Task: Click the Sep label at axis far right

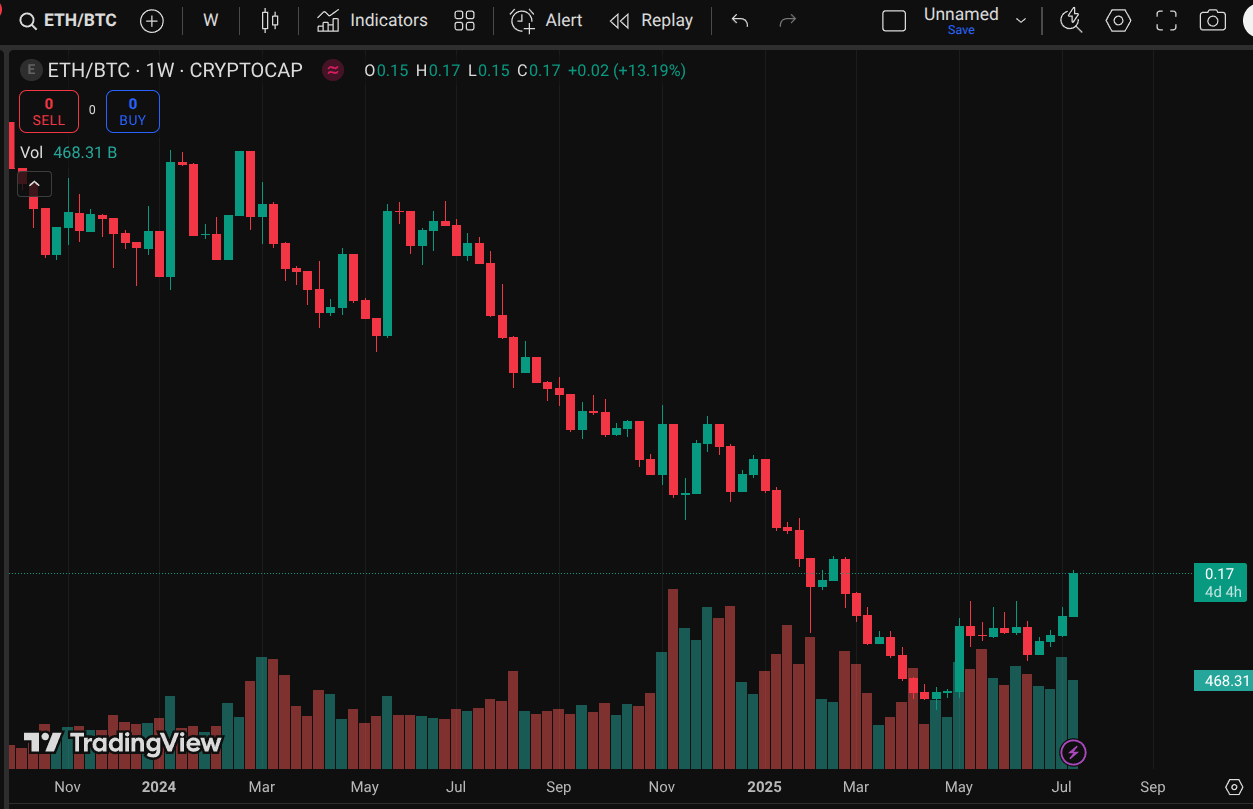Action: tap(1152, 787)
